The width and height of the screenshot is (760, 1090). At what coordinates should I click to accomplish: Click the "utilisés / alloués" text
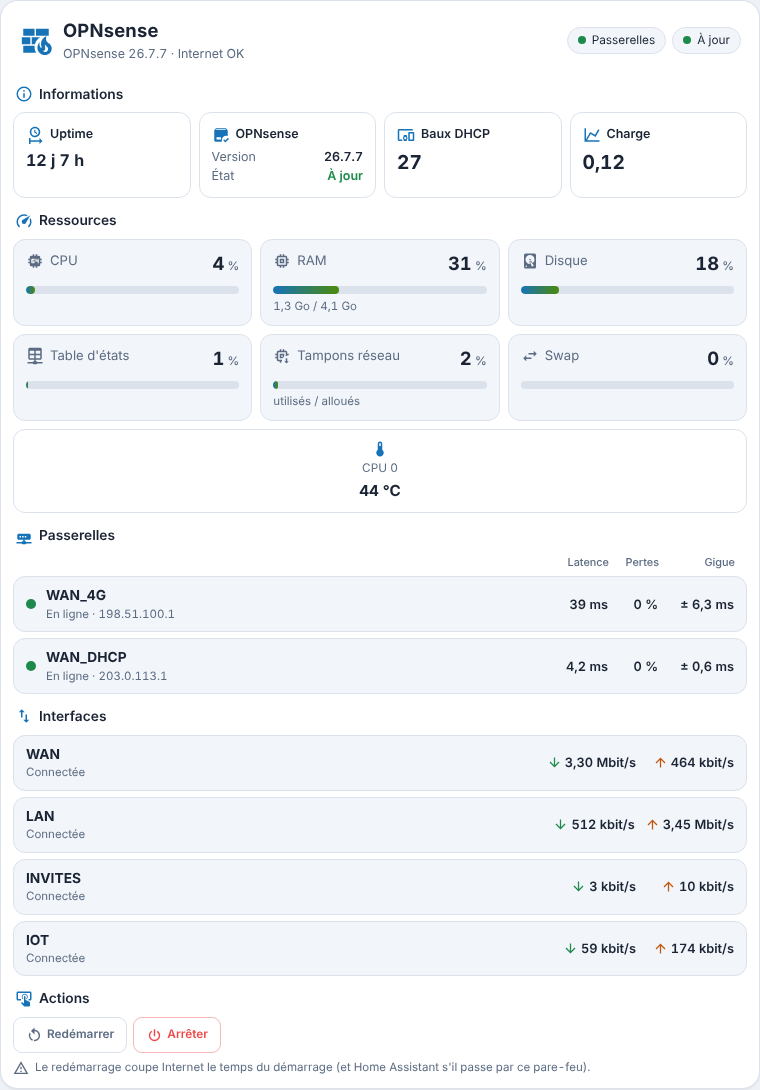point(316,401)
